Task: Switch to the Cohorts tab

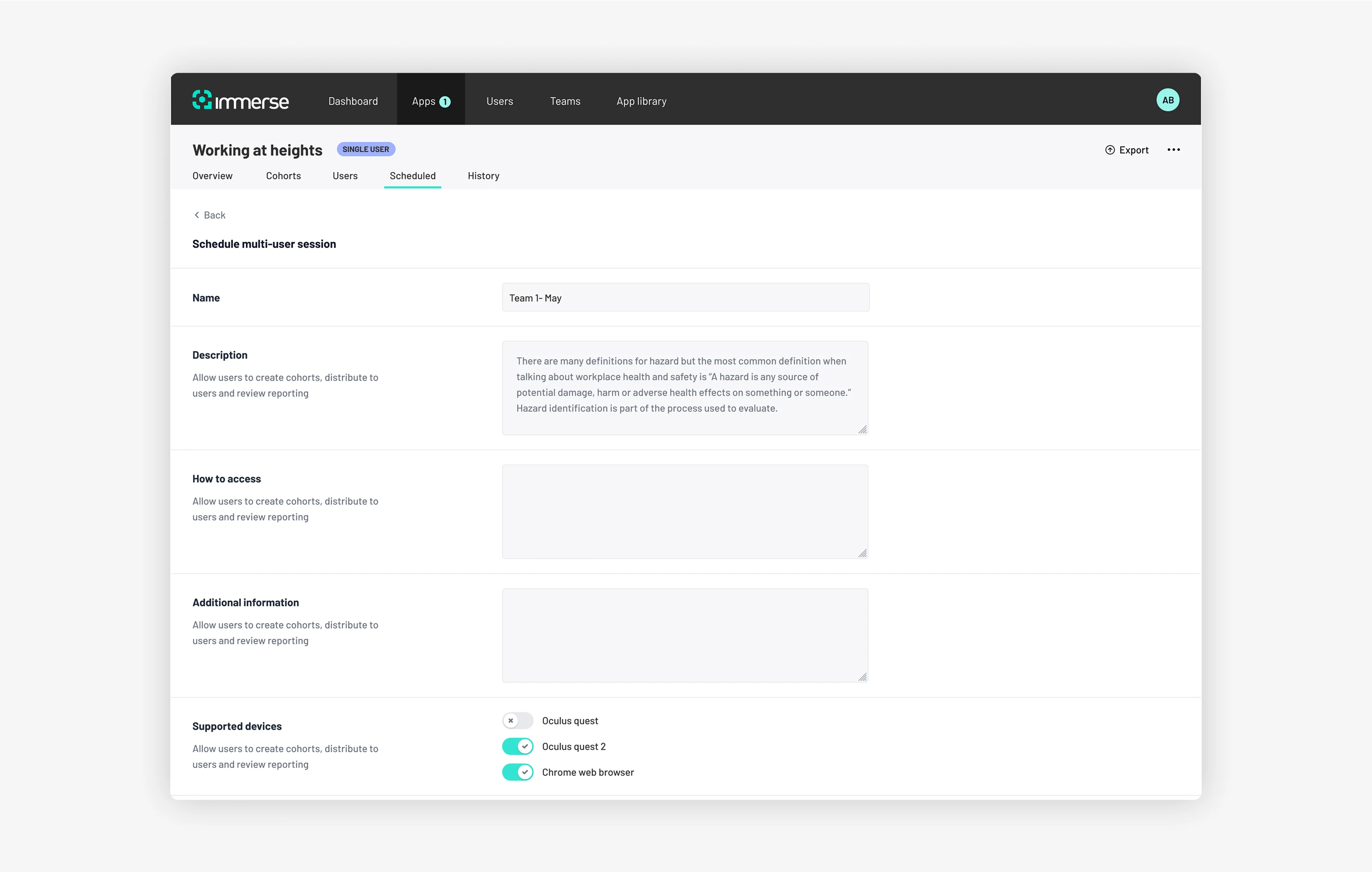Action: click(283, 176)
